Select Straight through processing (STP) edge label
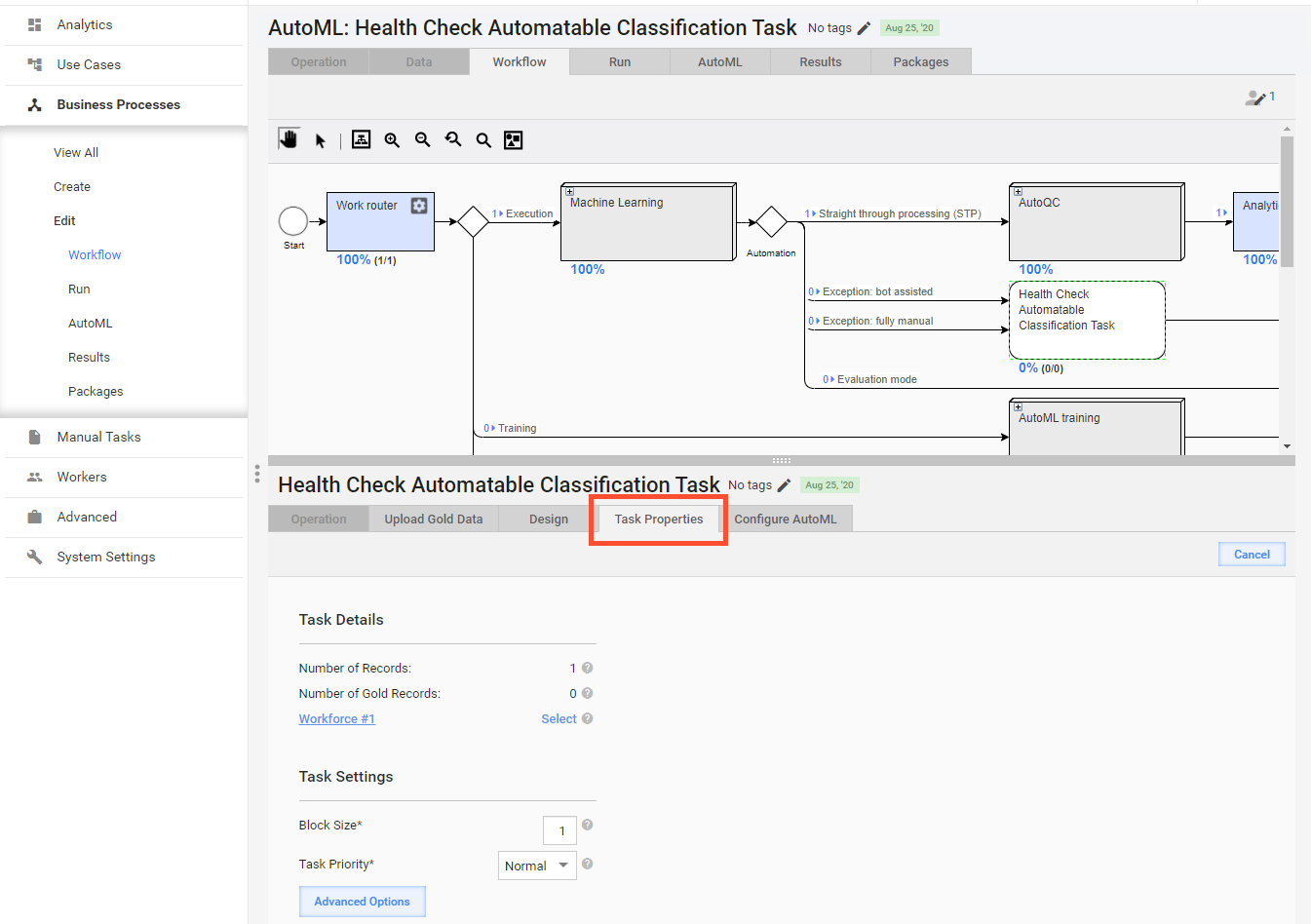The image size is (1311, 924). (x=900, y=213)
